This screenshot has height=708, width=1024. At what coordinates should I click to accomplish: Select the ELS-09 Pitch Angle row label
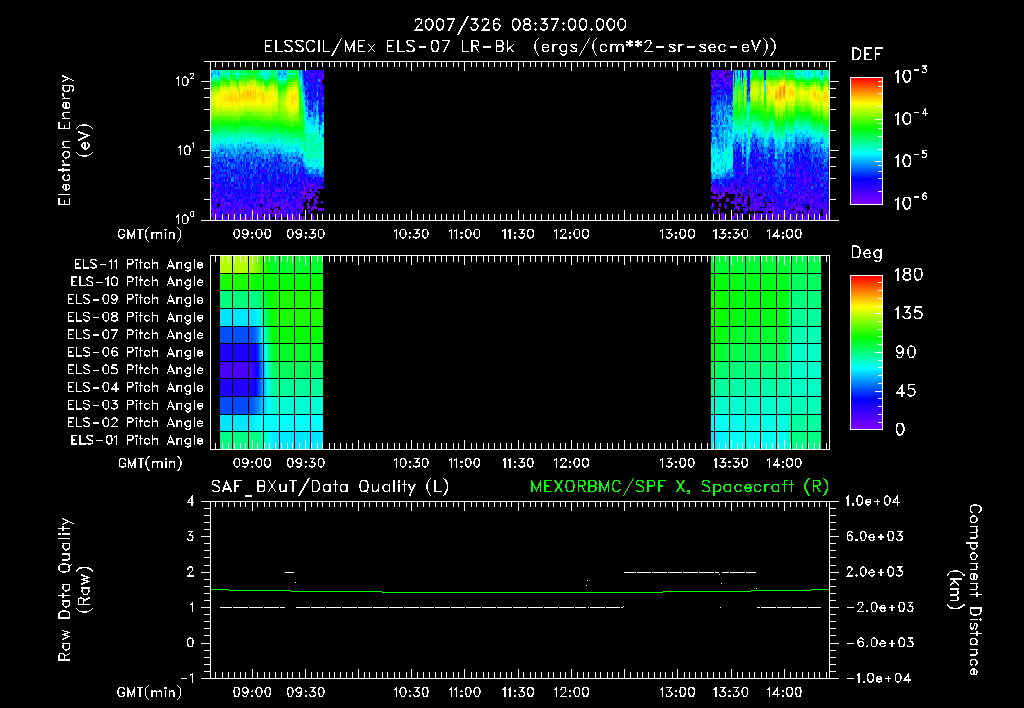[136, 300]
